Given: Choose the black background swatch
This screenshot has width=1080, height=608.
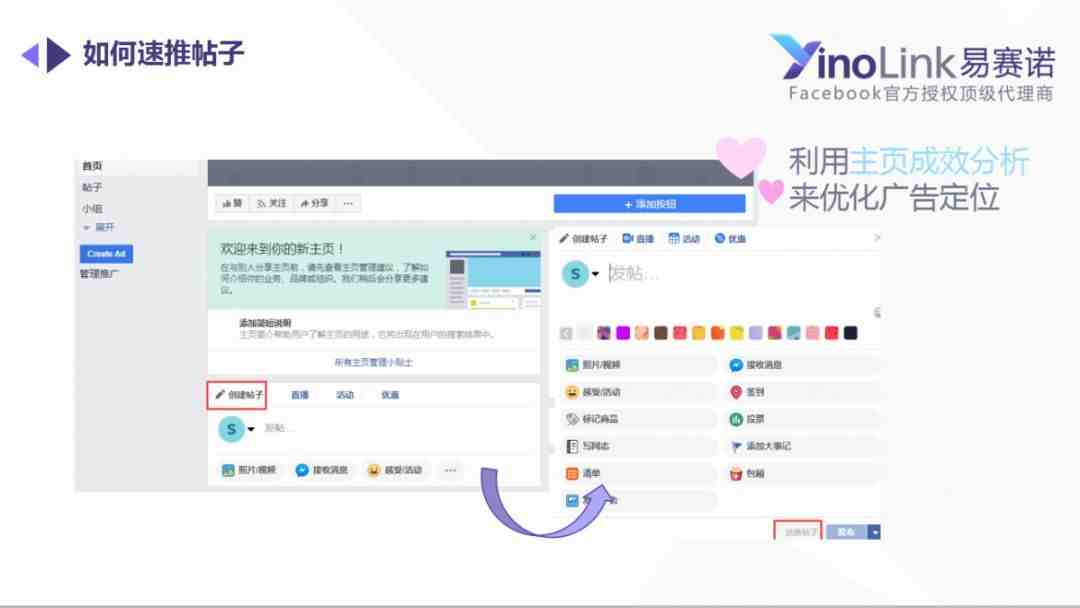Looking at the screenshot, I should [x=851, y=333].
